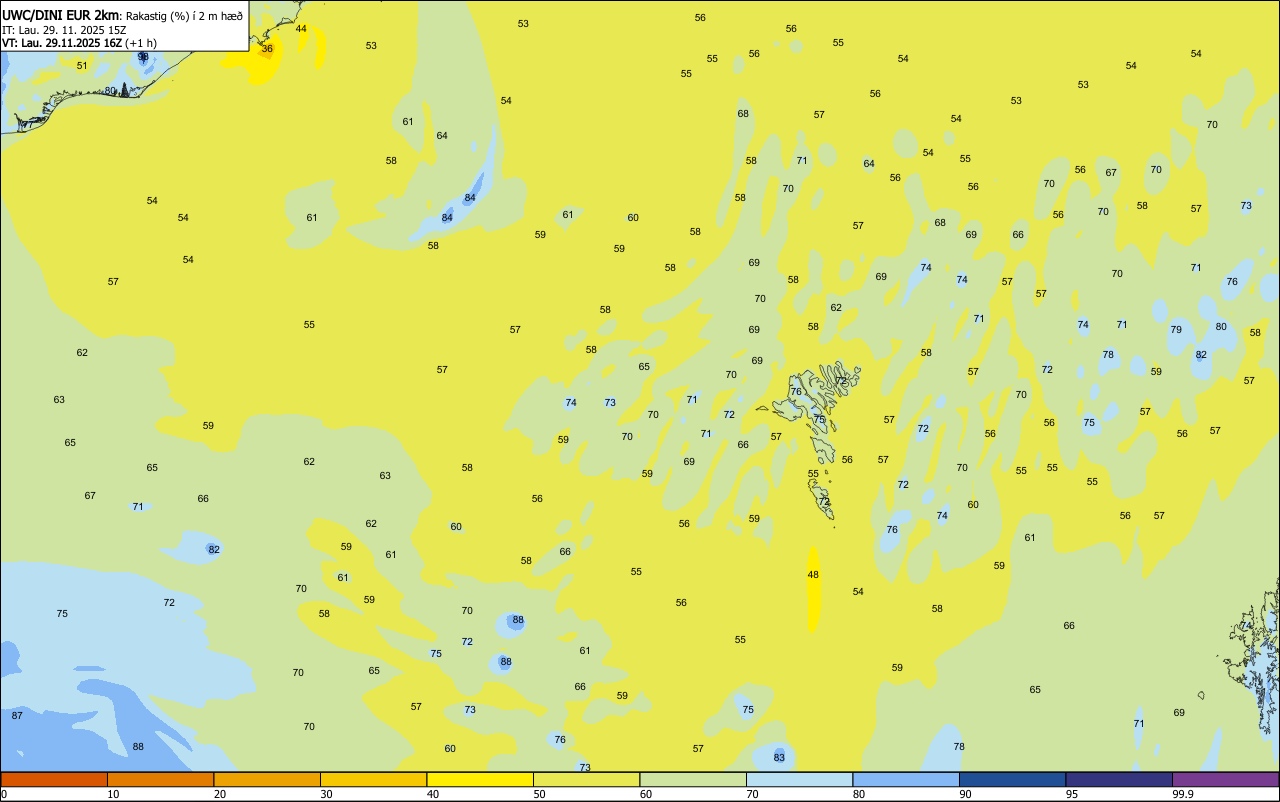Click the humidity value 36 on the map
Screen dimensions: 1280x802
267,48
